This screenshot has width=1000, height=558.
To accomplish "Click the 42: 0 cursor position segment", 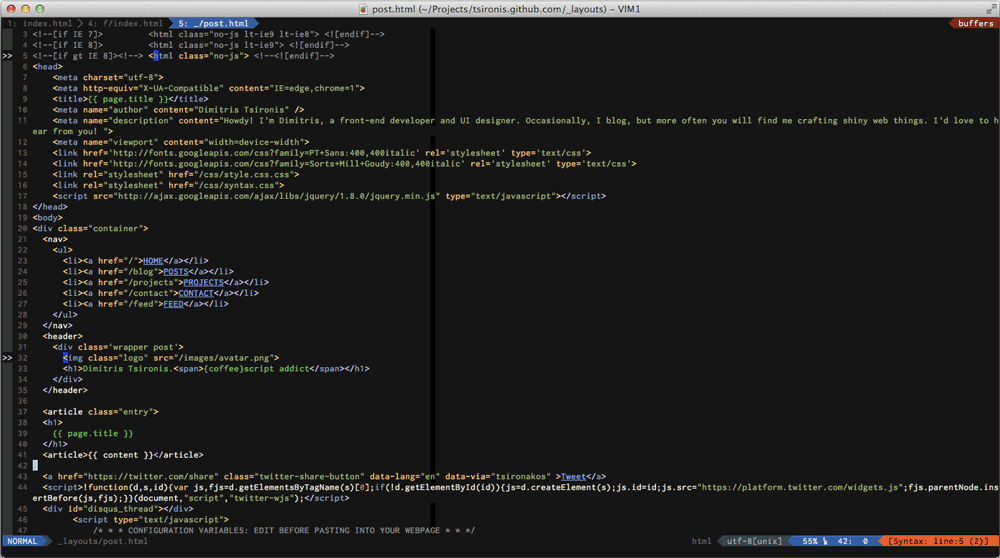I will point(853,541).
